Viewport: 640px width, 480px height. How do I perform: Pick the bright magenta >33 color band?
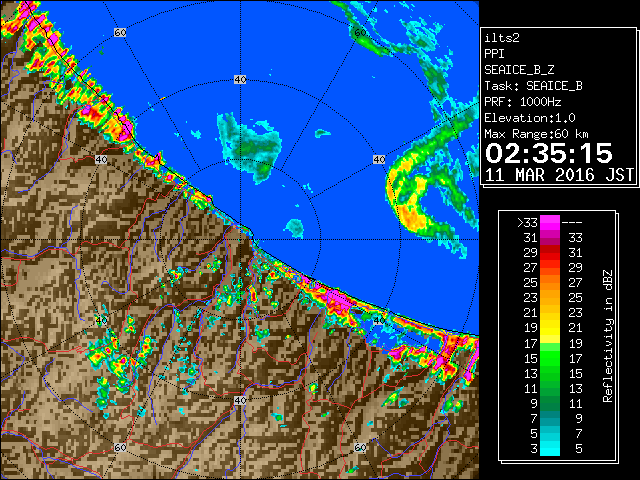[550, 223]
